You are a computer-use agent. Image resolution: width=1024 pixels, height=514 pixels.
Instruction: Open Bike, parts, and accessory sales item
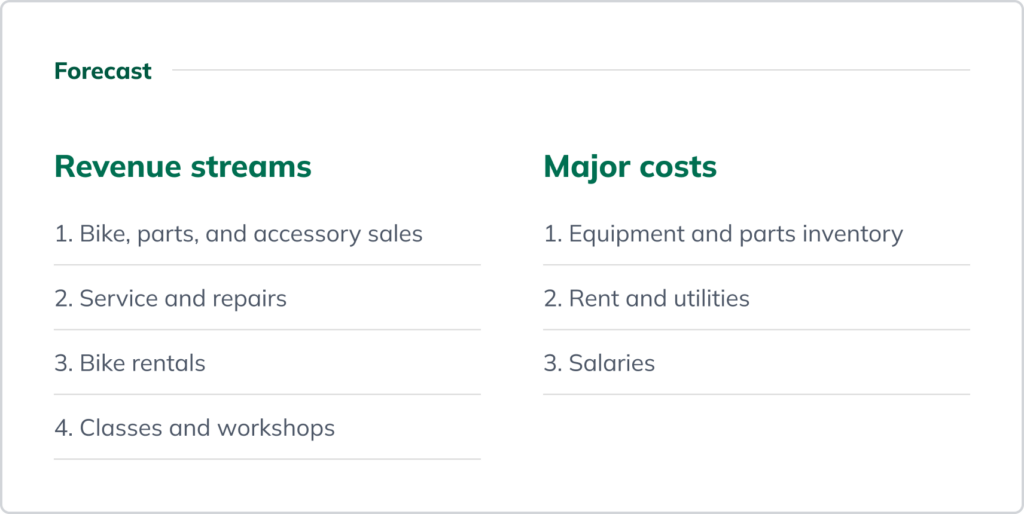(238, 234)
